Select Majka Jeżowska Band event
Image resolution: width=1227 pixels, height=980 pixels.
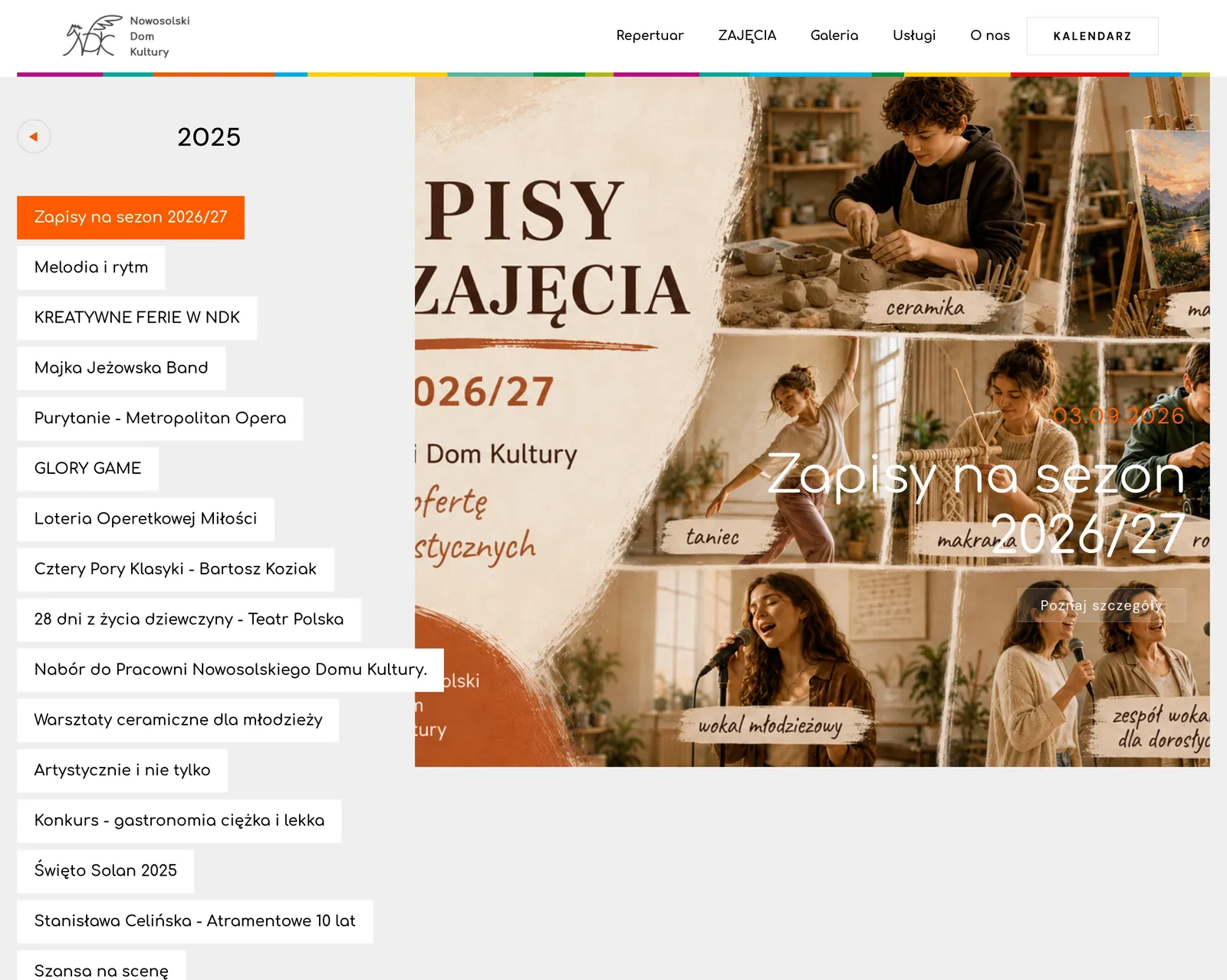click(121, 368)
